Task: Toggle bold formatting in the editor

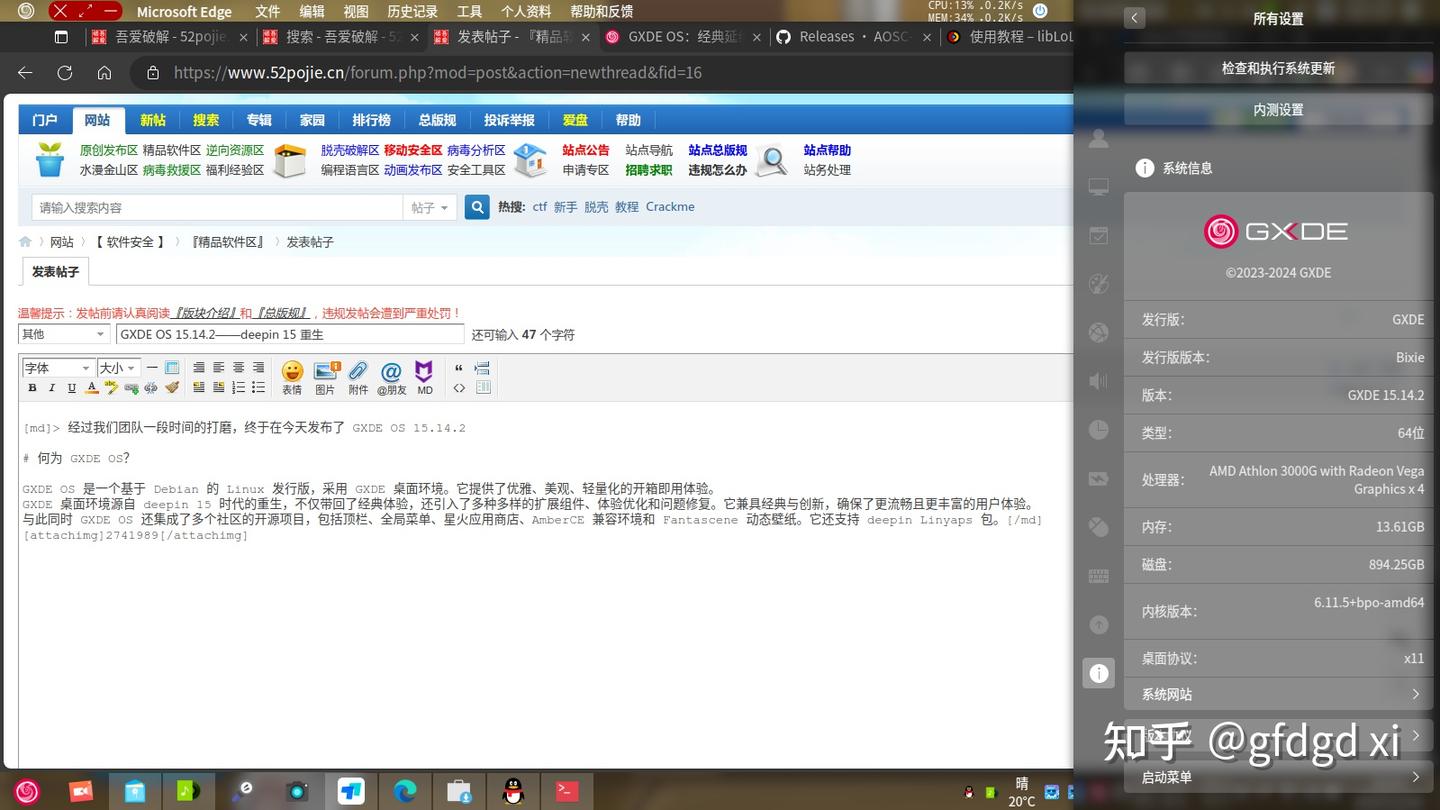Action: (32, 388)
